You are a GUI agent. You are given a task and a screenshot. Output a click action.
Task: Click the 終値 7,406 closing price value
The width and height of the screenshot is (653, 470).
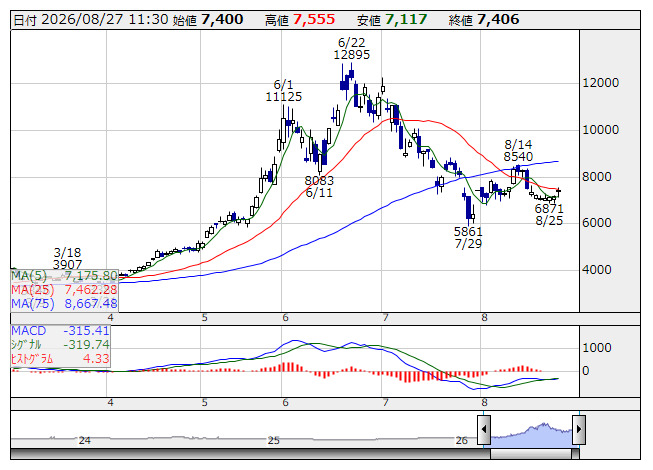tap(484, 20)
